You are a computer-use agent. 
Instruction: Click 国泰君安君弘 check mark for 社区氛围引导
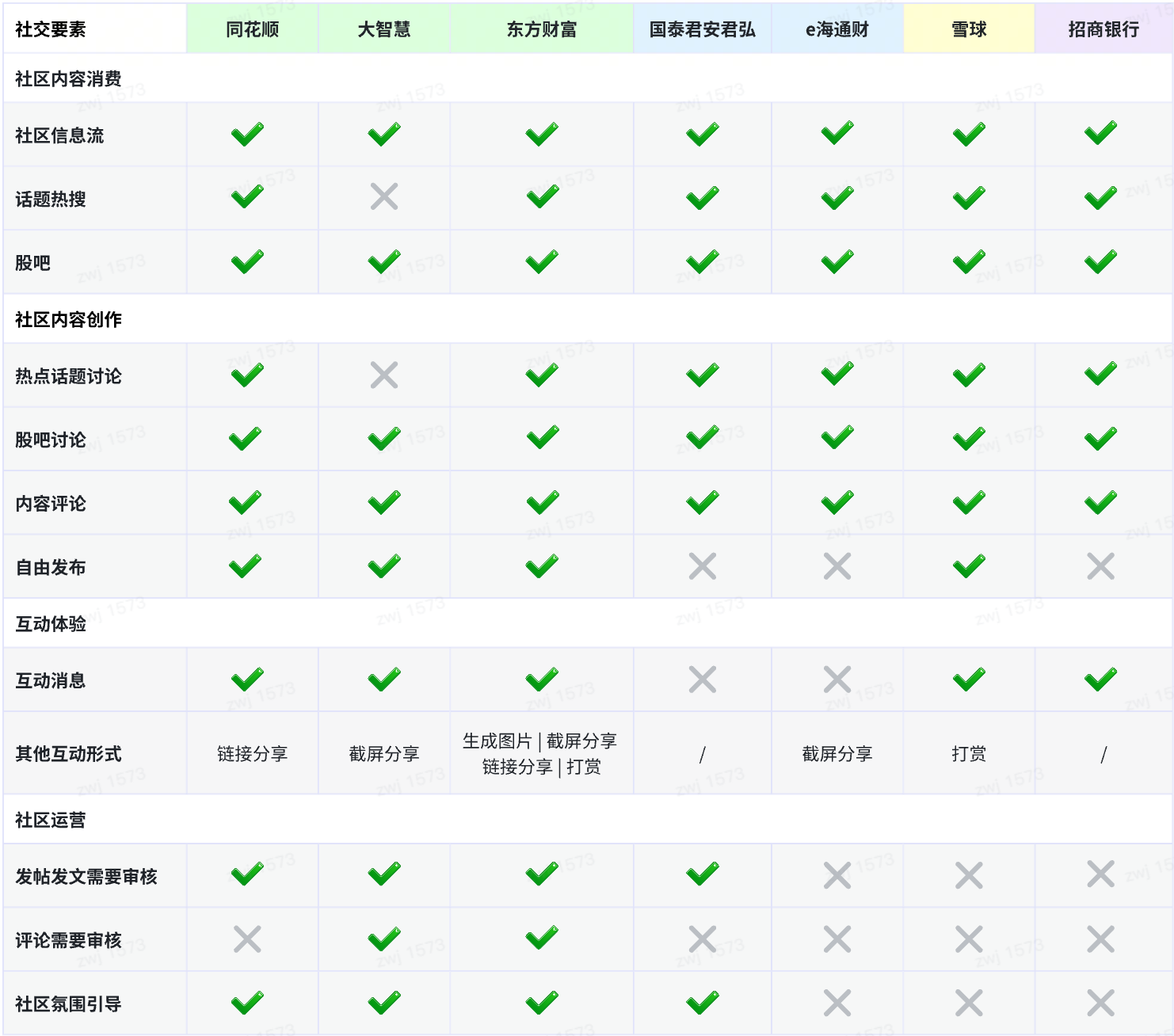pyautogui.click(x=703, y=1004)
